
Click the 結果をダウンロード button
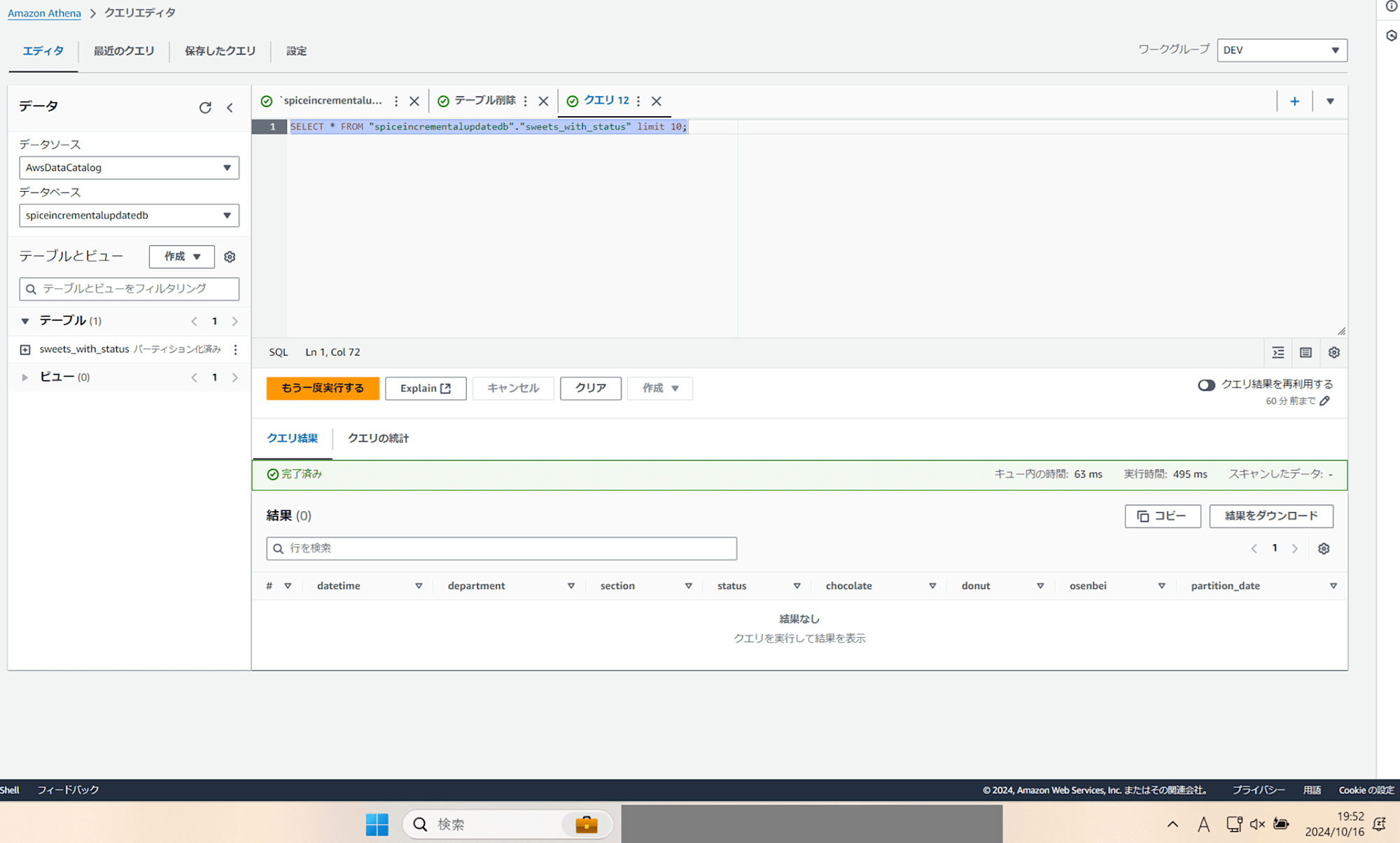[1271, 515]
